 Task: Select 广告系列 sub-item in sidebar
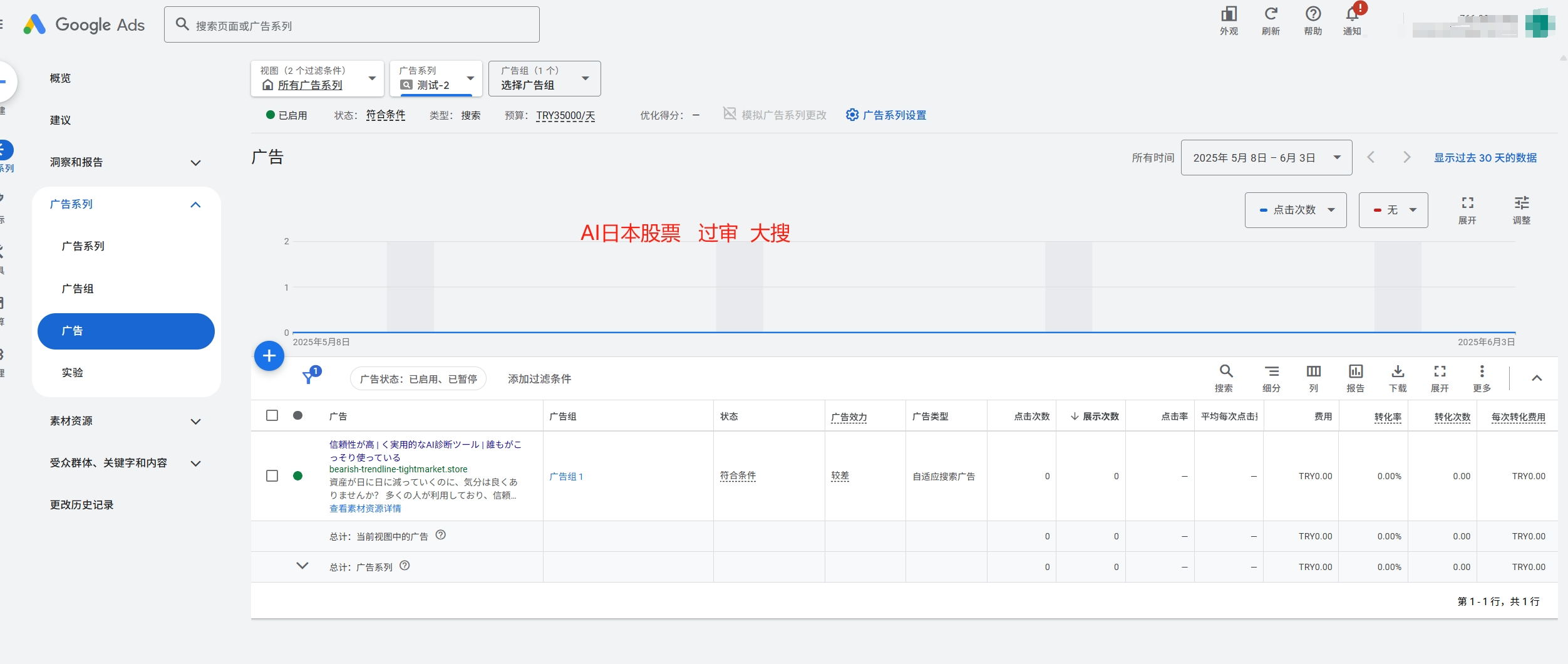[83, 246]
